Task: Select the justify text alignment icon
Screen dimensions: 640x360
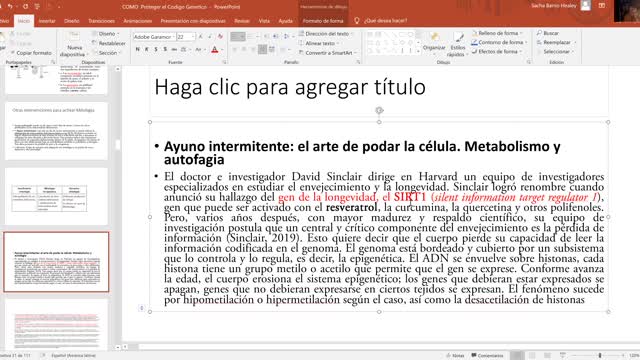Action: point(262,49)
